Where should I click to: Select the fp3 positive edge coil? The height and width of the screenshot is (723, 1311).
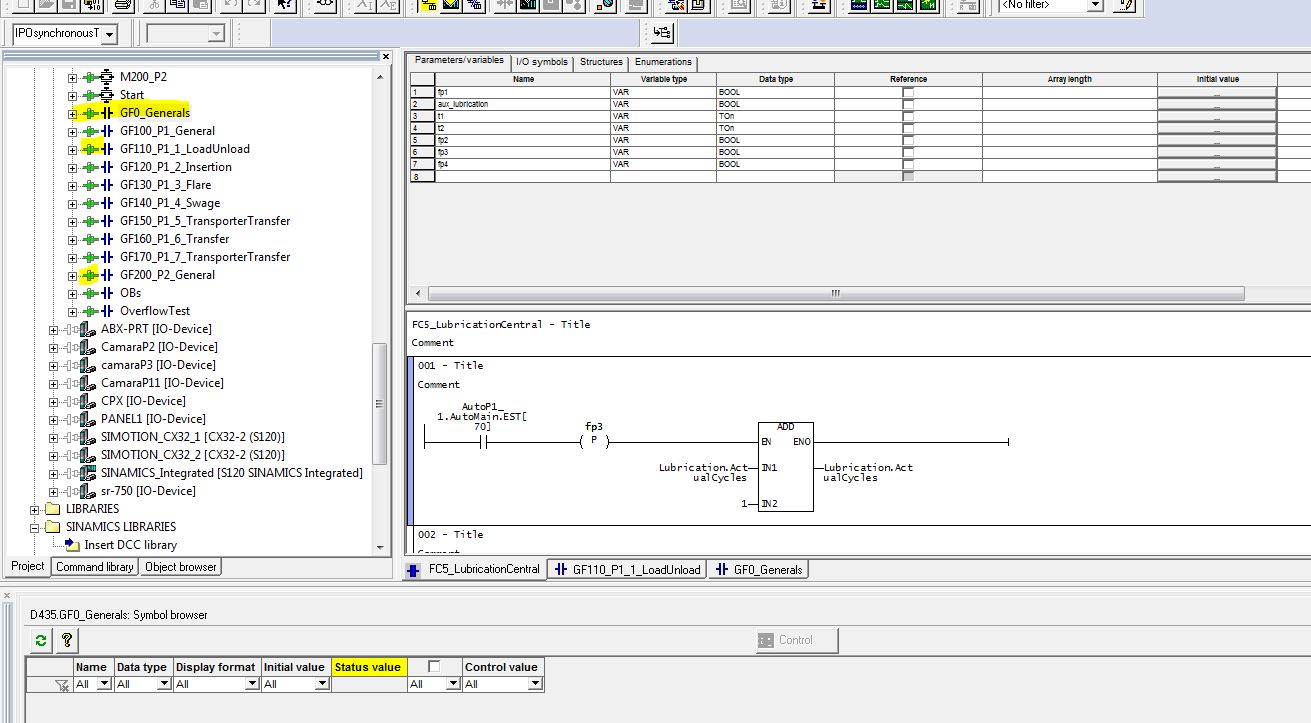pos(594,442)
